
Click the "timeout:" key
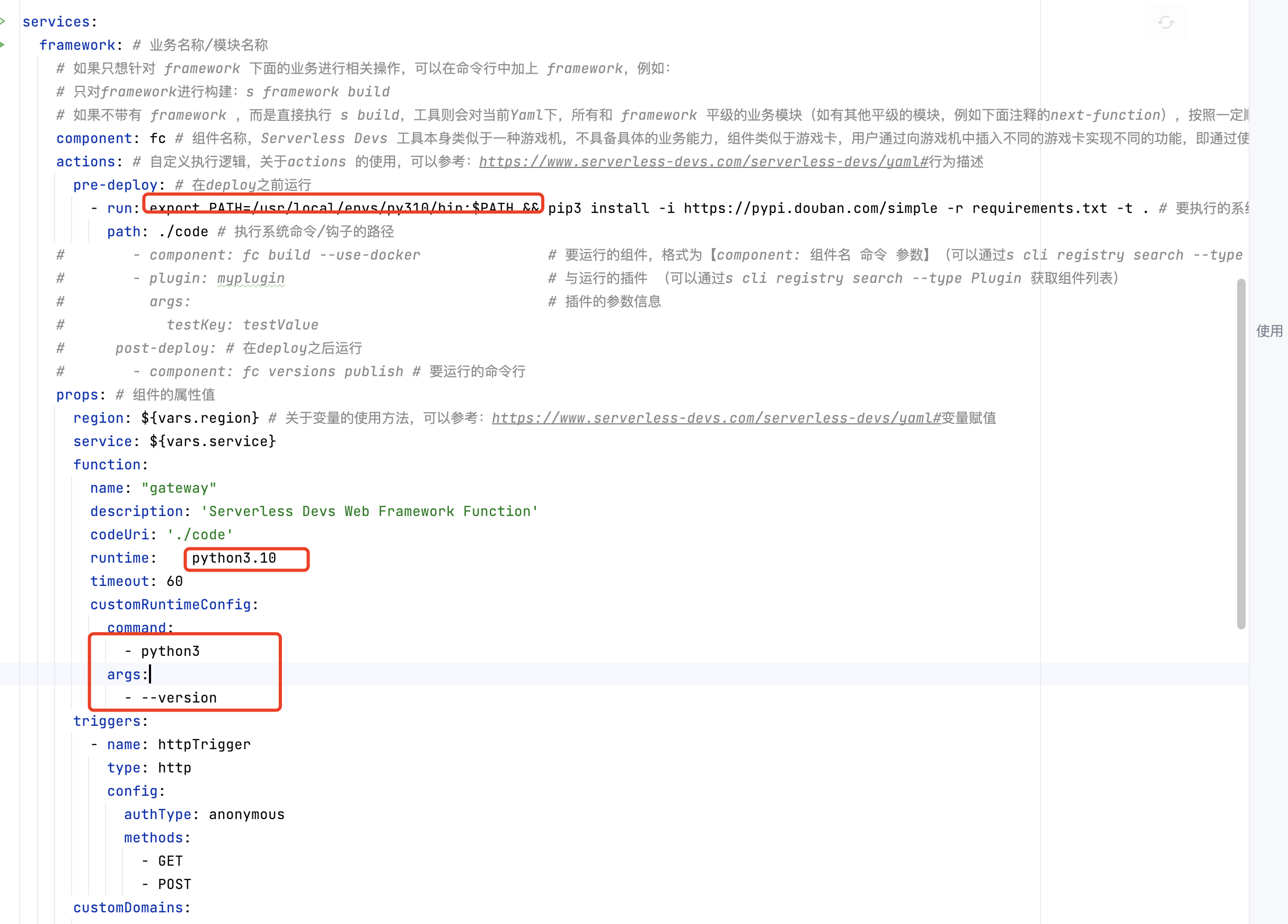[123, 581]
